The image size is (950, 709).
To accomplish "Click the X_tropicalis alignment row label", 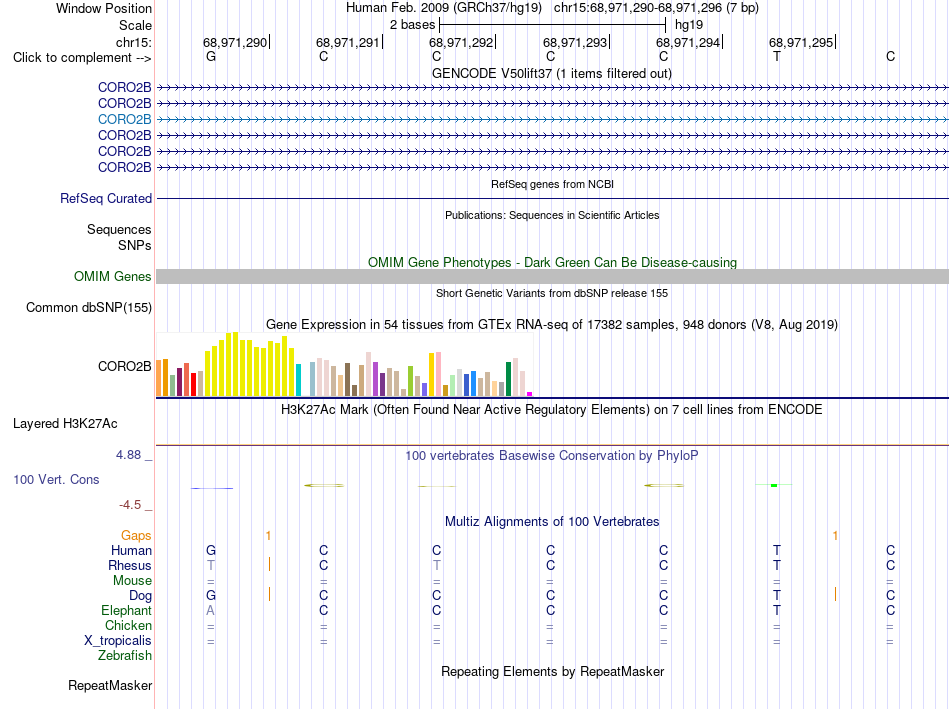I will (x=118, y=641).
